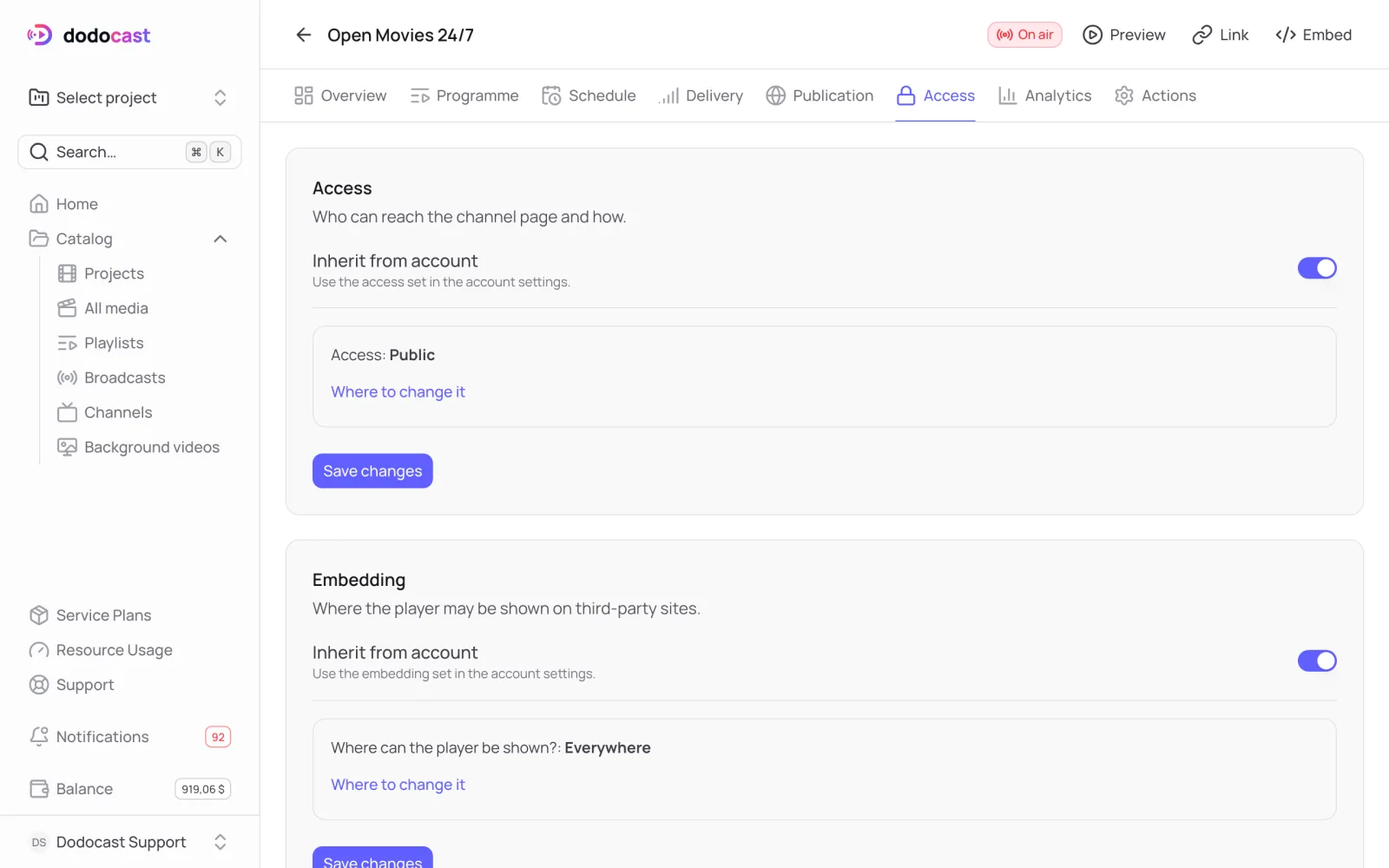This screenshot has height=868, width=1389.
Task: Follow Where to change it under Everywhere
Action: [398, 785]
